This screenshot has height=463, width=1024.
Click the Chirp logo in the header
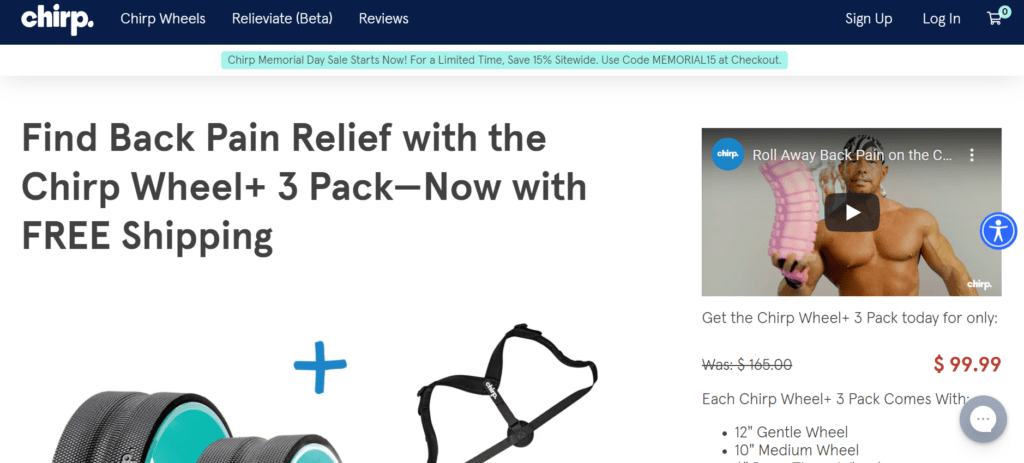(x=57, y=20)
